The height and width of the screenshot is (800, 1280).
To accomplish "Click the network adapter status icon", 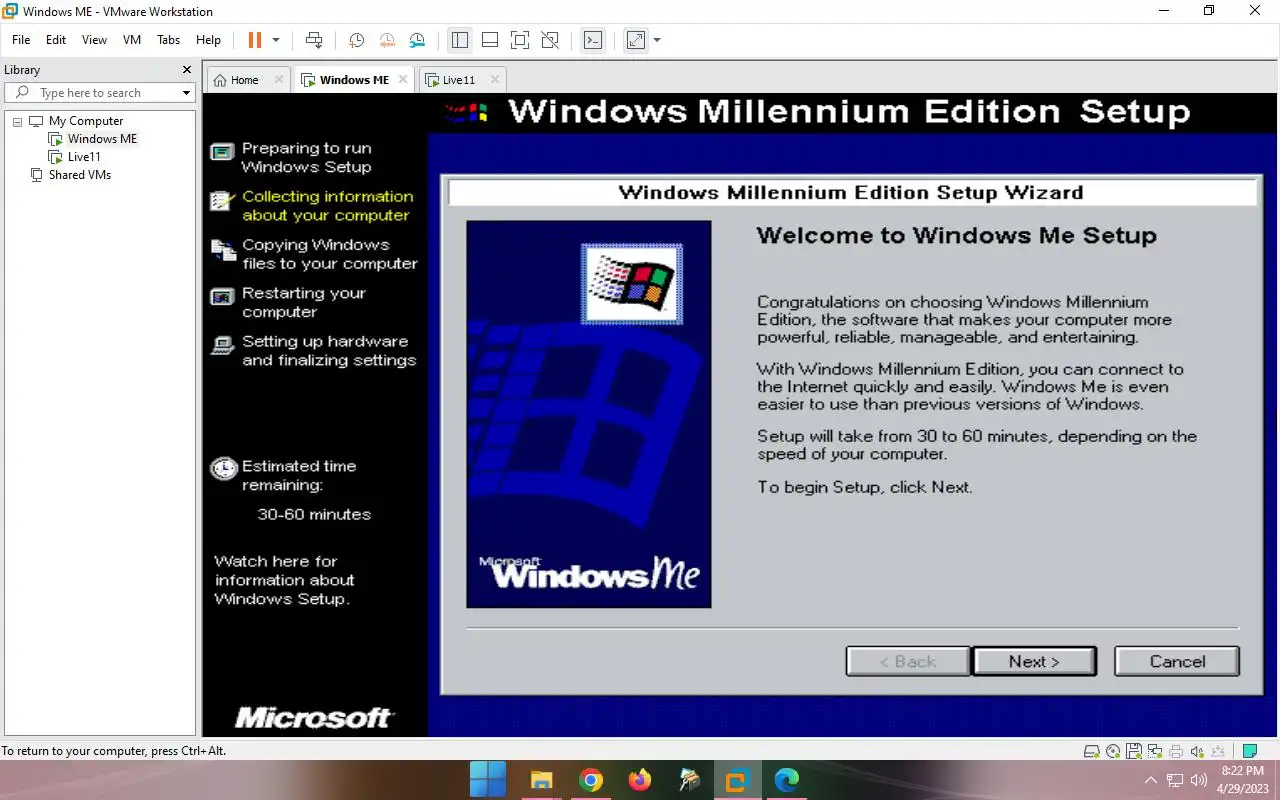I will point(1155,751).
